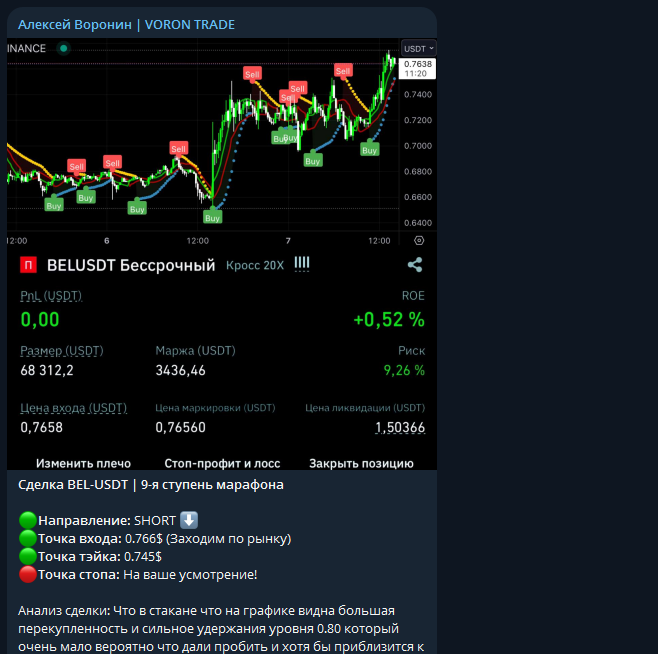Click the lowest Buy marker on the chart
Screen dimensions: 658x654
click(x=212, y=218)
